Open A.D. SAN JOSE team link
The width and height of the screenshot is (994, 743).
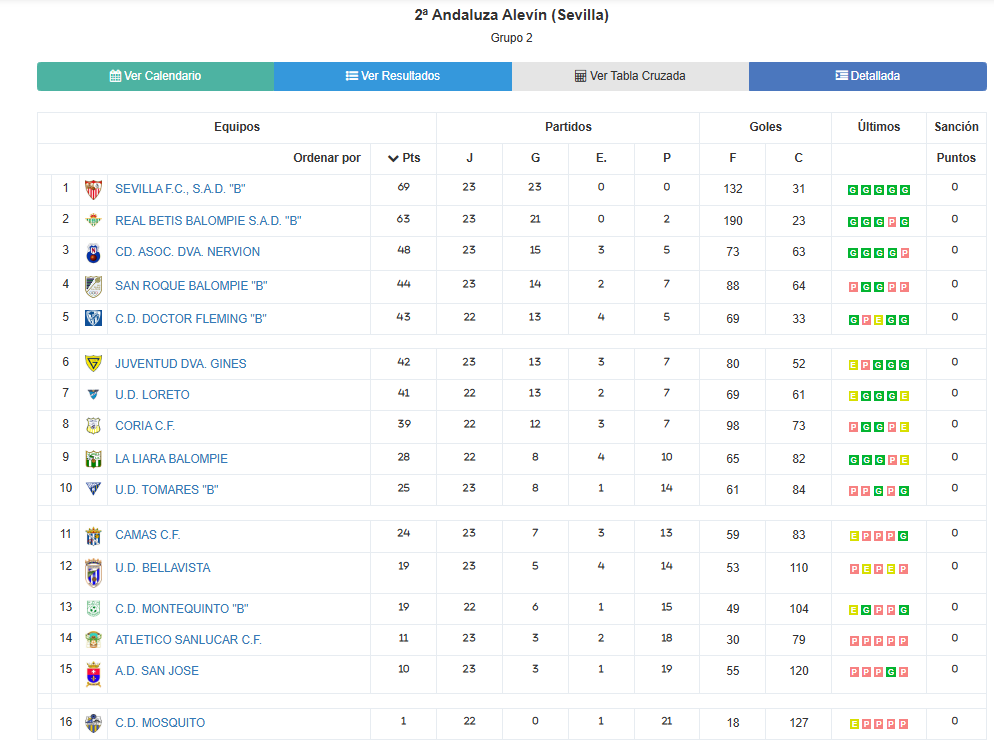pyautogui.click(x=157, y=671)
